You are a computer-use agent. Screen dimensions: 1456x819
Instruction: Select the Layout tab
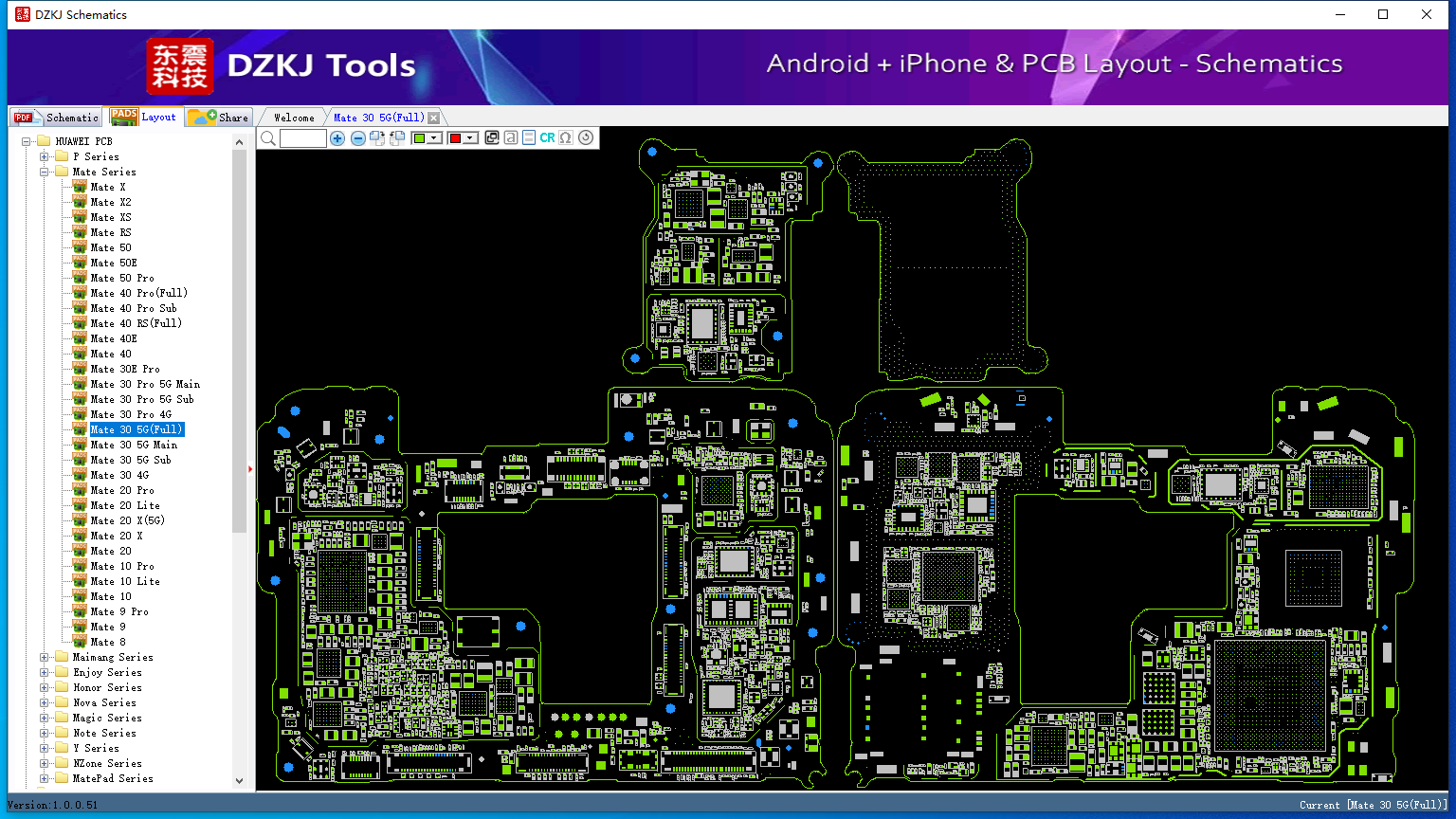[x=143, y=117]
